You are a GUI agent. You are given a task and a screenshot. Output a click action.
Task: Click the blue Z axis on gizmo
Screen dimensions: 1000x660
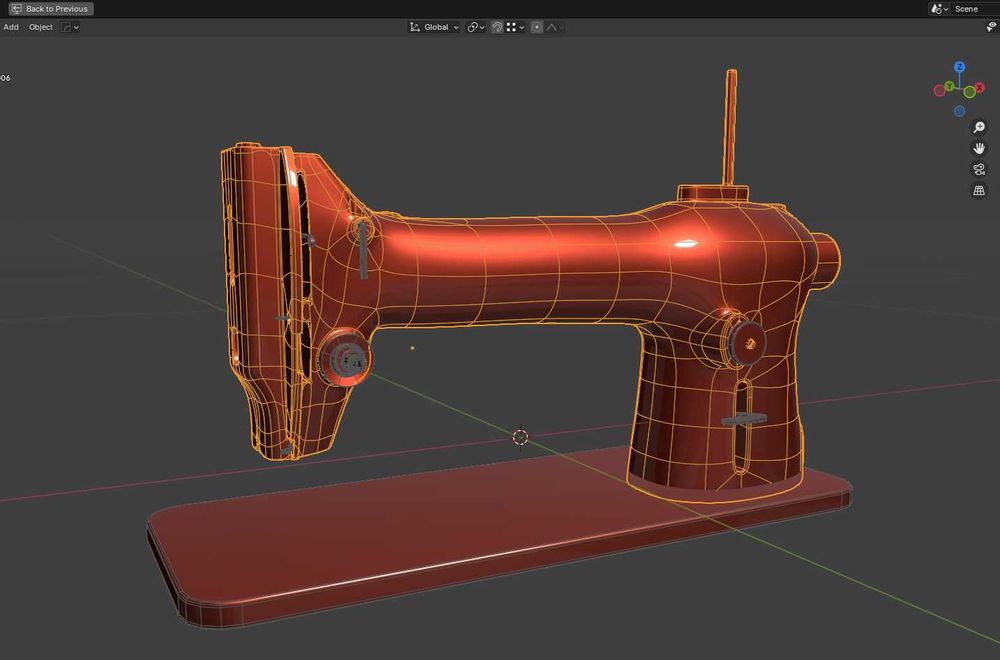(959, 67)
